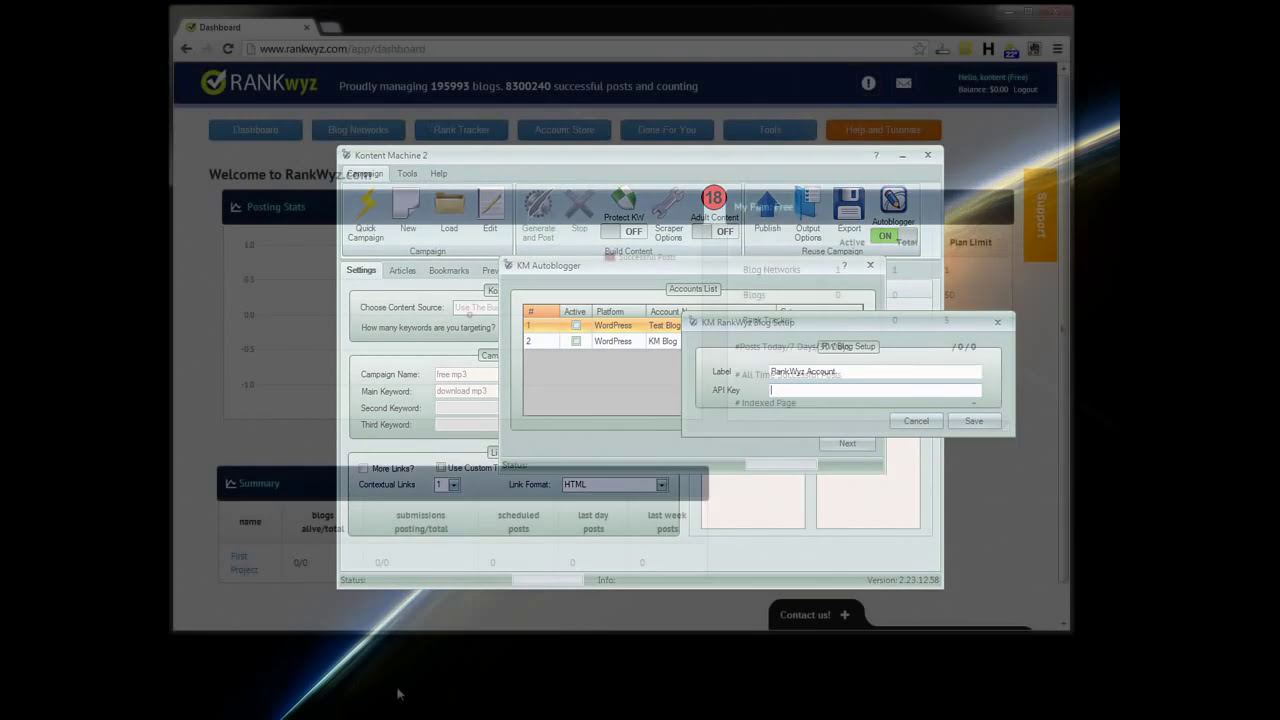This screenshot has width=1280, height=720.
Task: Click the Autoblogger icon
Action: coord(893,200)
